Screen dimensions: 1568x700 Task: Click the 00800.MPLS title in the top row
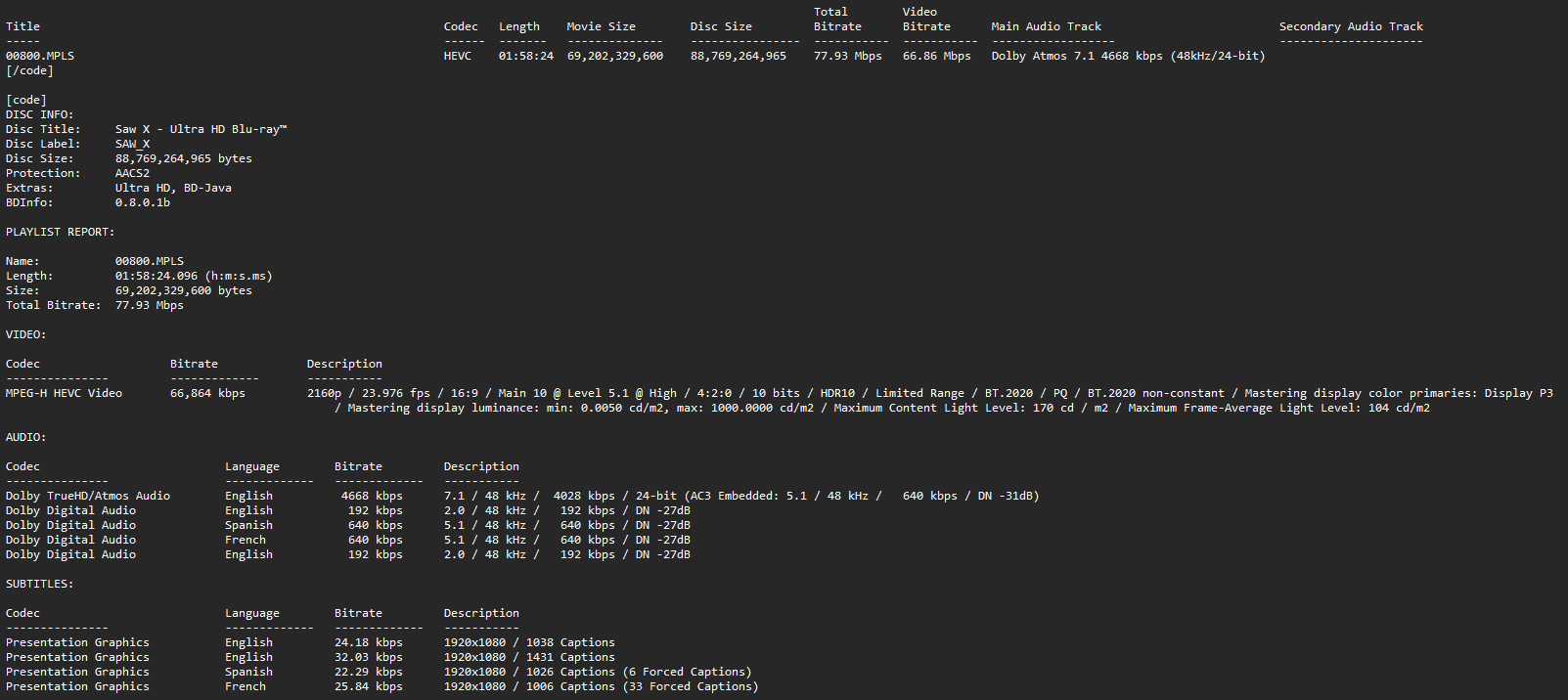pos(40,56)
